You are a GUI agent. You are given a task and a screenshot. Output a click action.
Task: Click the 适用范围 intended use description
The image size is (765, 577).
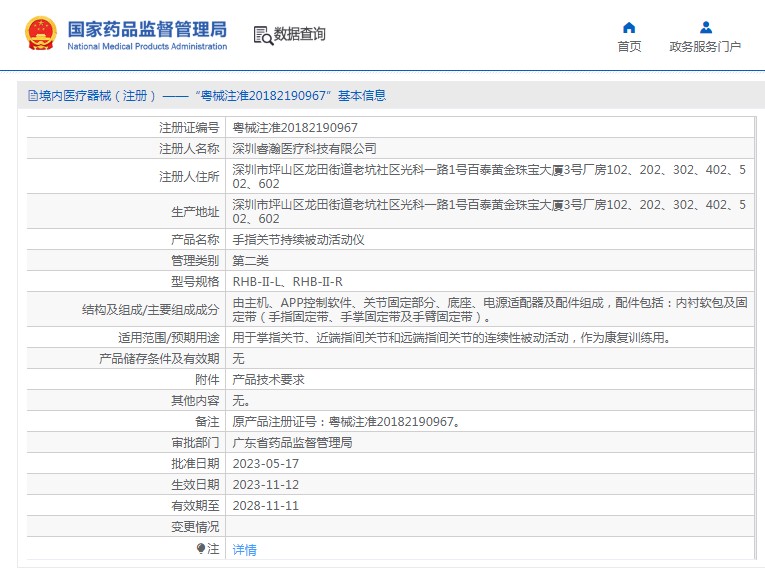pos(452,338)
